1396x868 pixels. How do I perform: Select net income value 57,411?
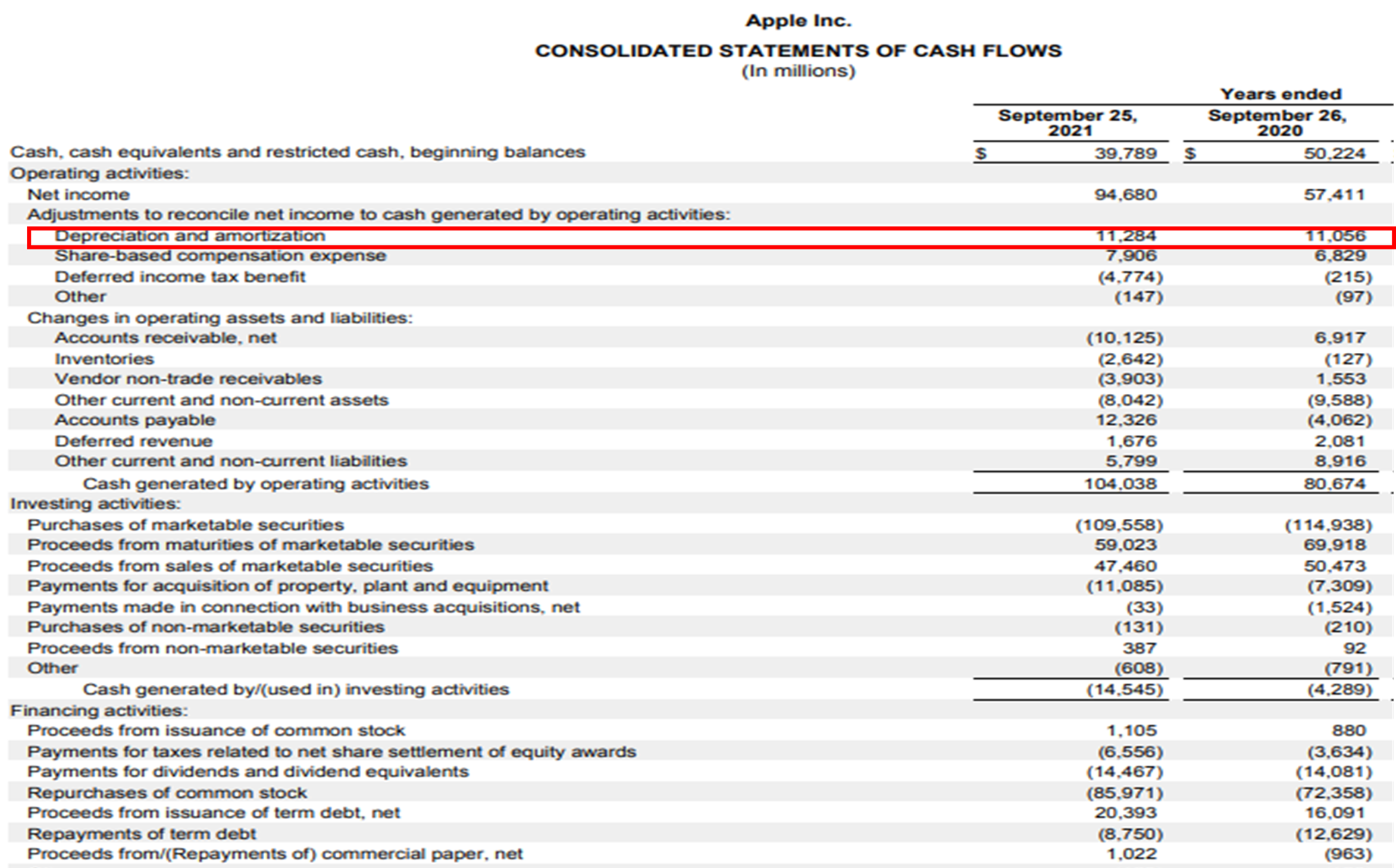1335,195
